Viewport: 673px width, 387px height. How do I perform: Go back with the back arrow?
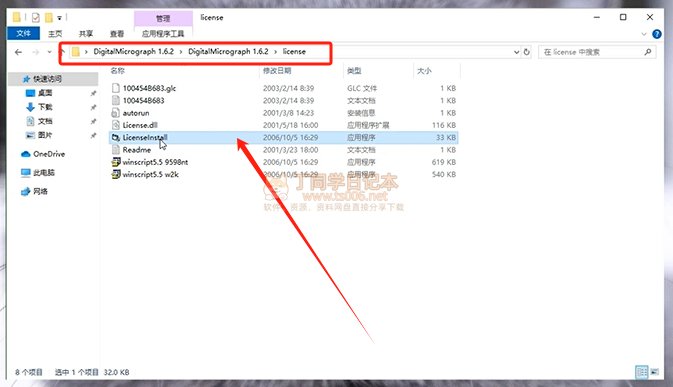(18, 52)
